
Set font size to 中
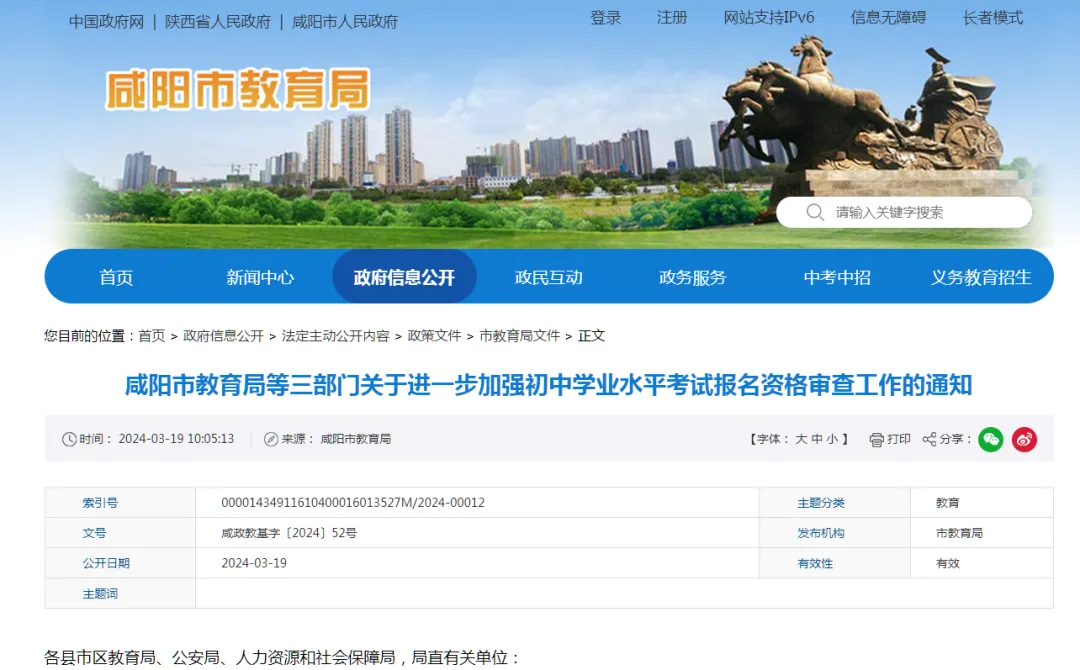816,439
